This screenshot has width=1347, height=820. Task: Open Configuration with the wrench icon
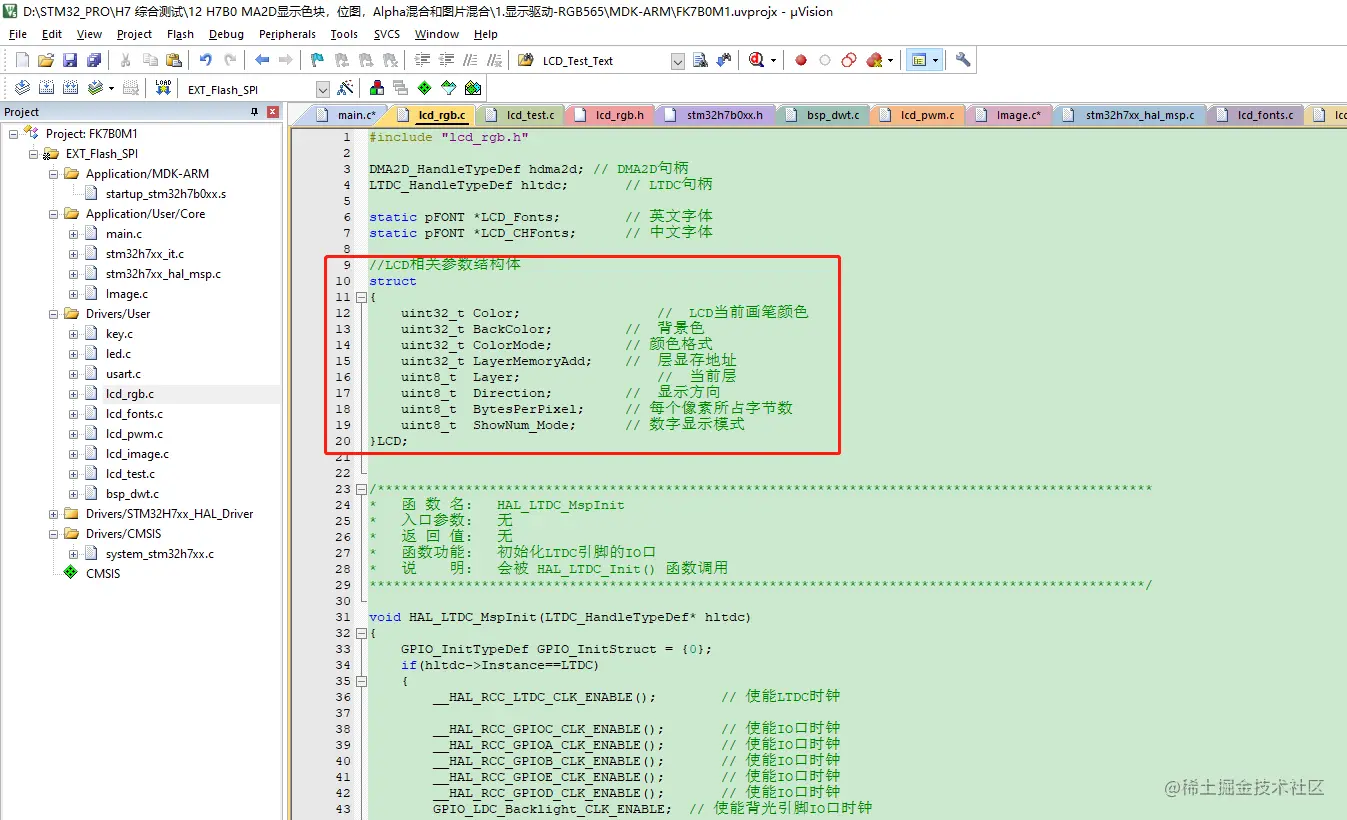pyautogui.click(x=963, y=60)
